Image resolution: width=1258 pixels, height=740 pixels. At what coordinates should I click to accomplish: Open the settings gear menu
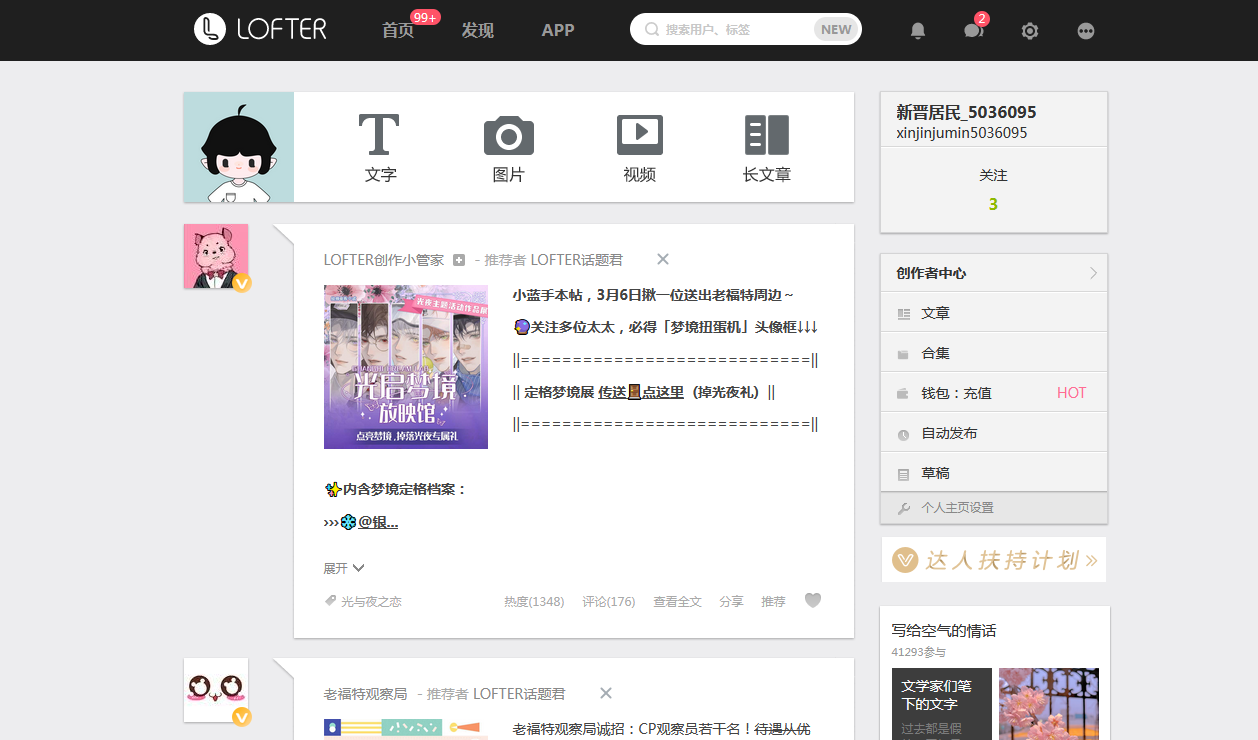coord(1029,31)
